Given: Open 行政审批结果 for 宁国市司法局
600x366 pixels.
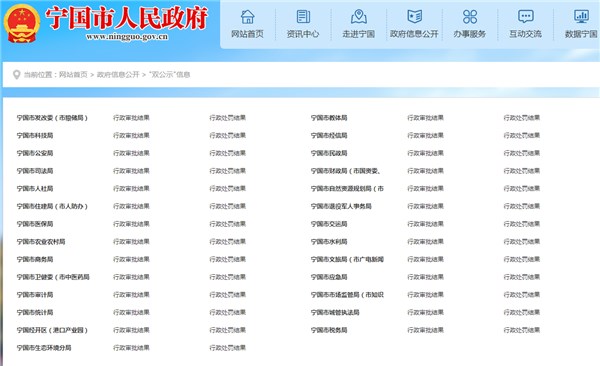Looking at the screenshot, I should pos(131,171).
